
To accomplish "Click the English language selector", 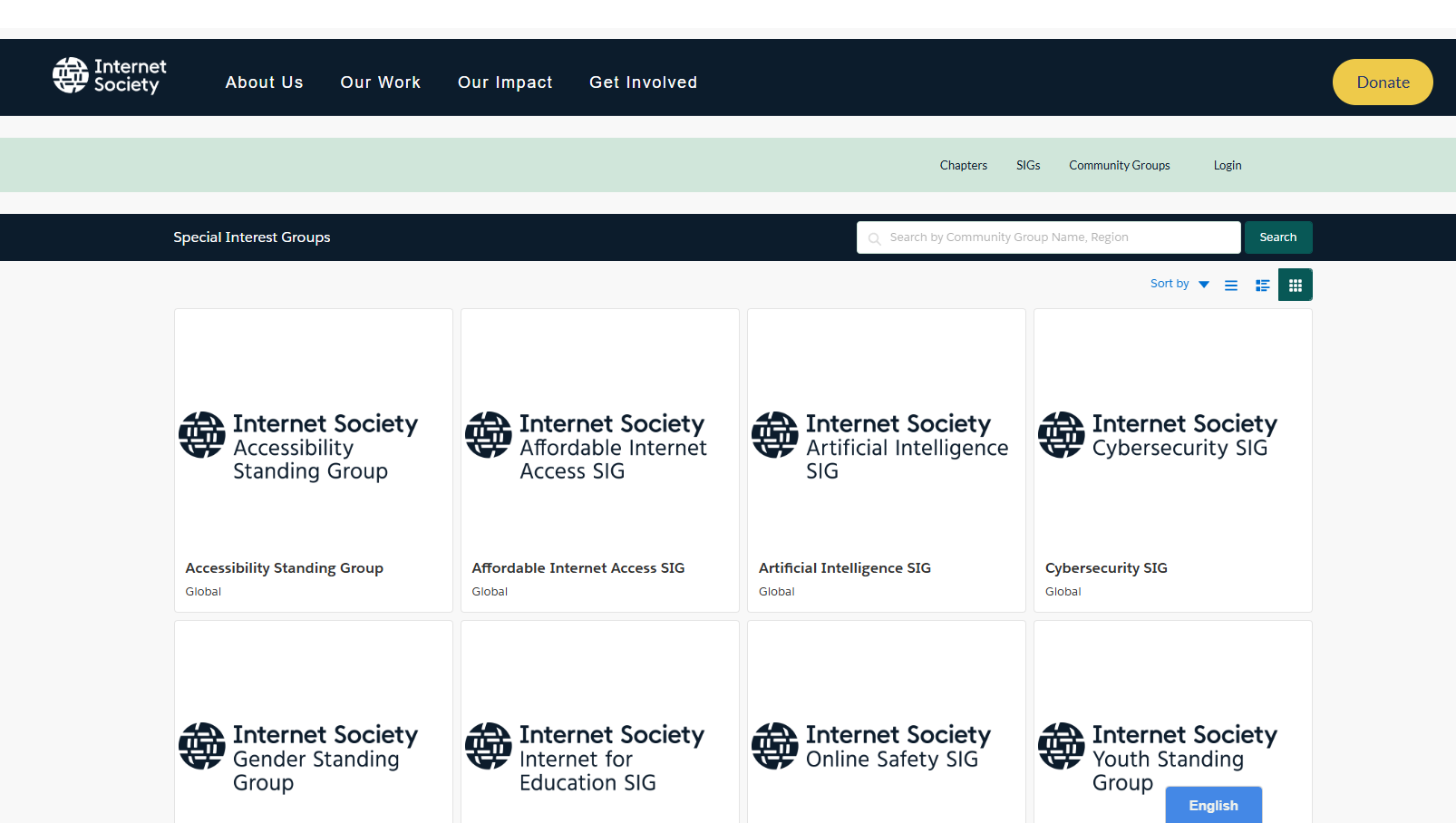I will (1213, 805).
